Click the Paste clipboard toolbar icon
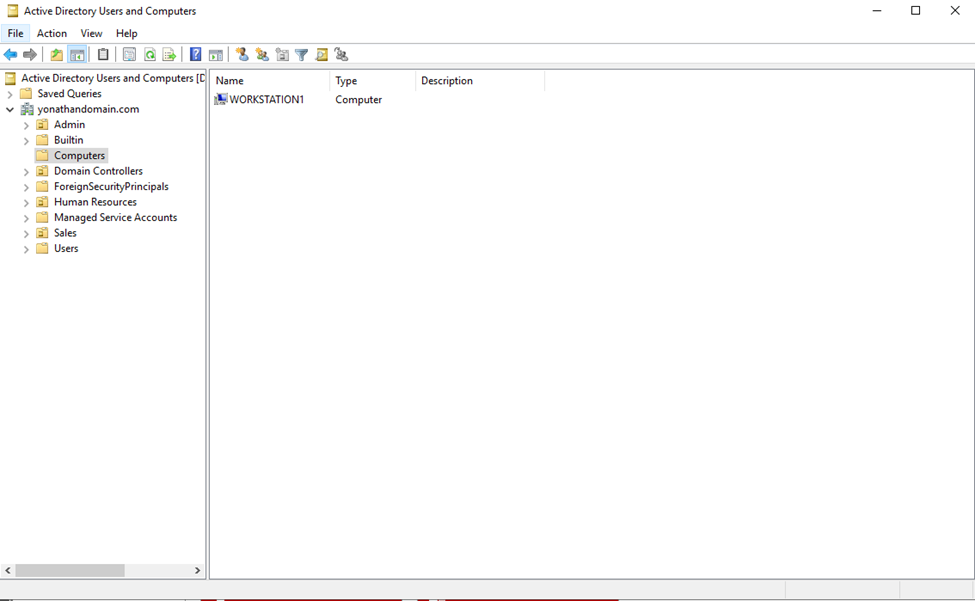The width and height of the screenshot is (975, 601). (x=103, y=55)
